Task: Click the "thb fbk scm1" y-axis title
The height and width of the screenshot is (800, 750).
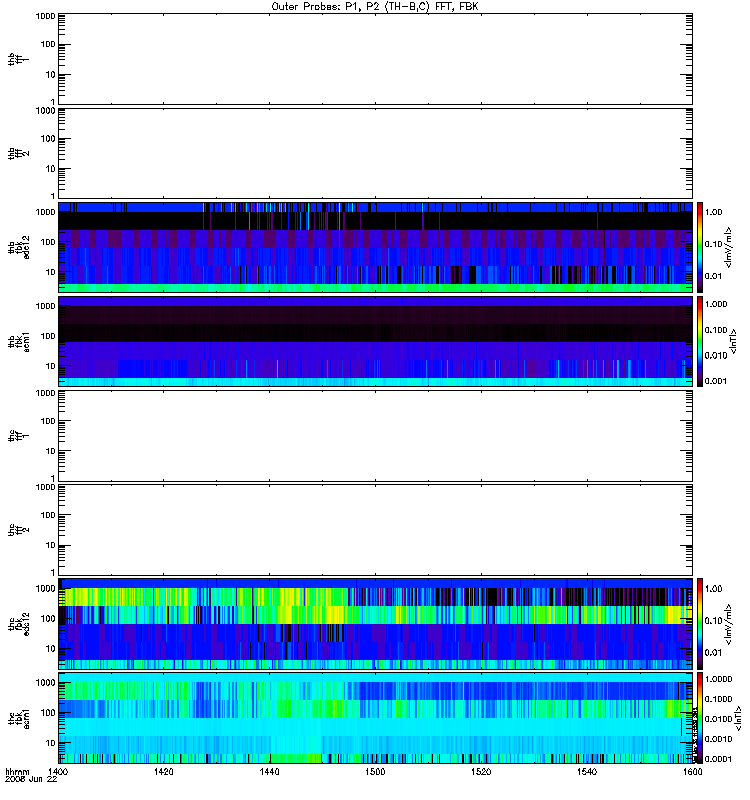Action: [x=18, y=341]
